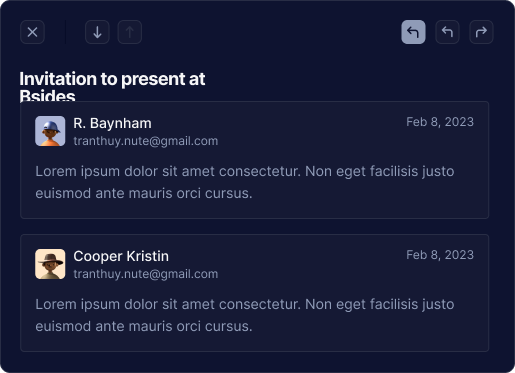Click the subject title Invitation to present at Bsides

(x=112, y=86)
